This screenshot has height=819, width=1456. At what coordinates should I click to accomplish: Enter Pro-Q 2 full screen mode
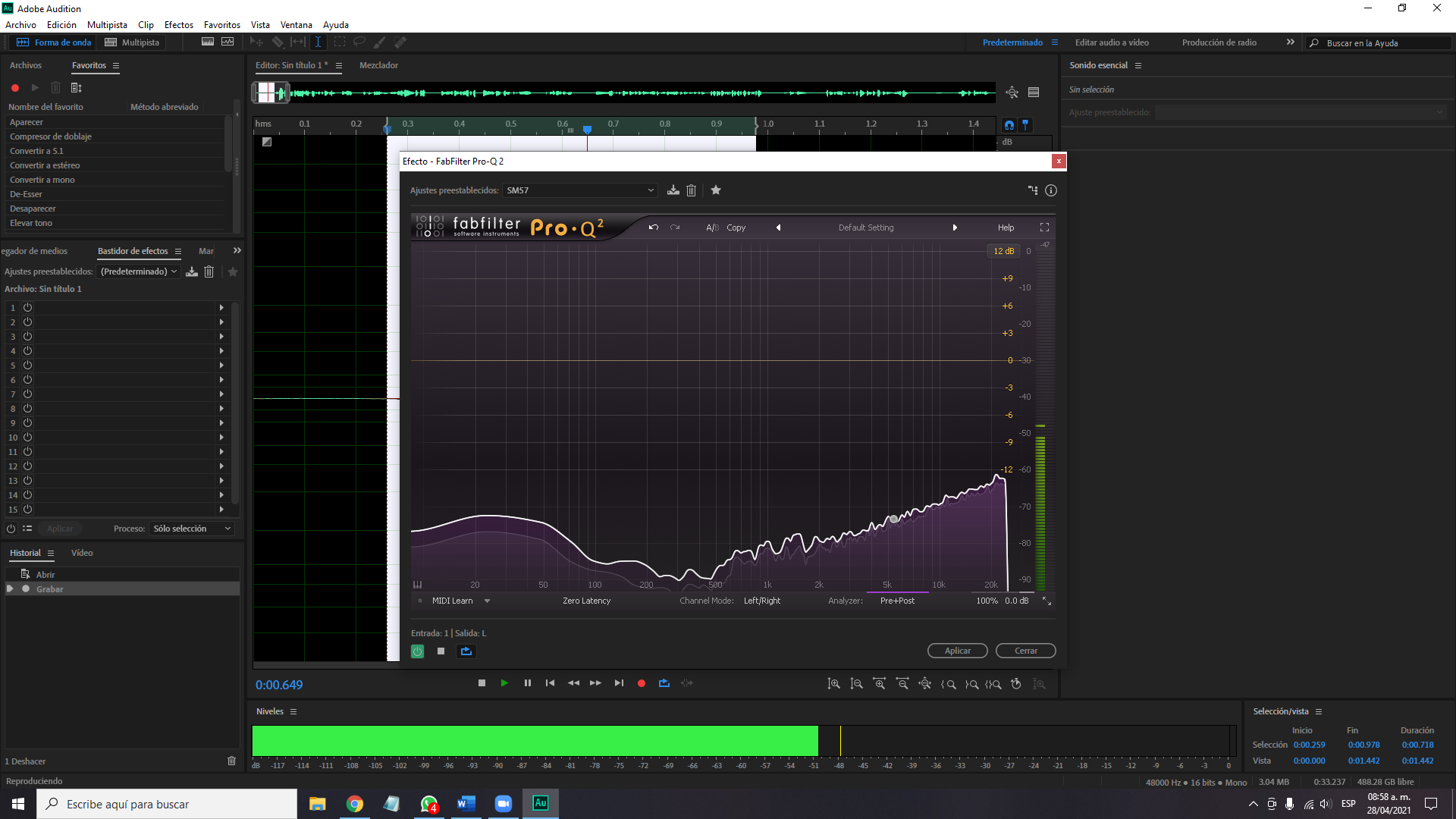pos(1044,227)
